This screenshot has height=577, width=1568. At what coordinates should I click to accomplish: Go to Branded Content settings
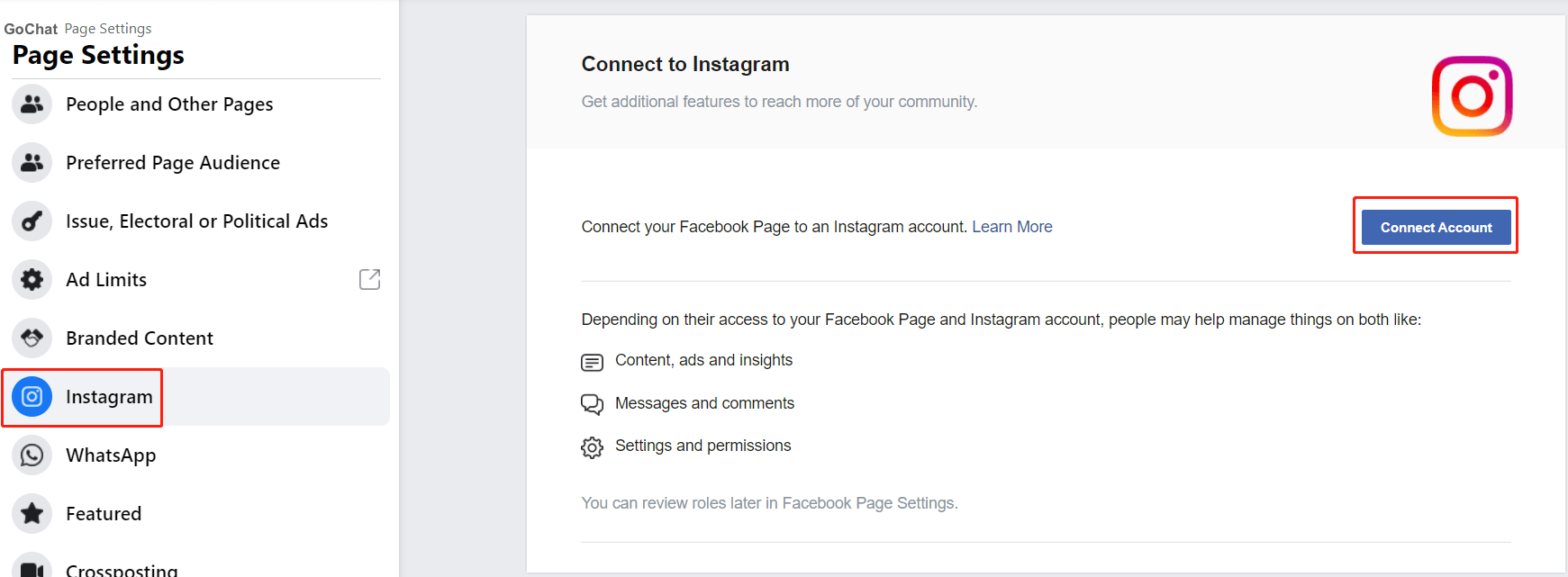pyautogui.click(x=140, y=338)
